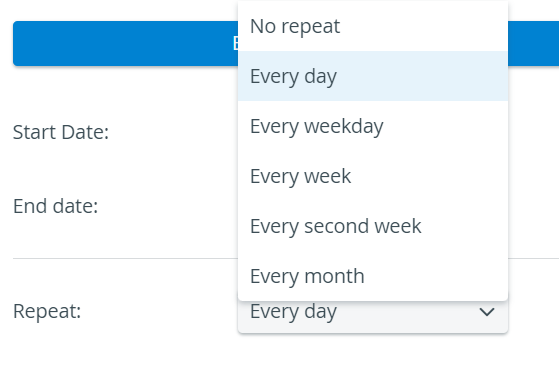Click the horizontal divider below End date
Viewport: 559px width, 370px height.
click(125, 258)
